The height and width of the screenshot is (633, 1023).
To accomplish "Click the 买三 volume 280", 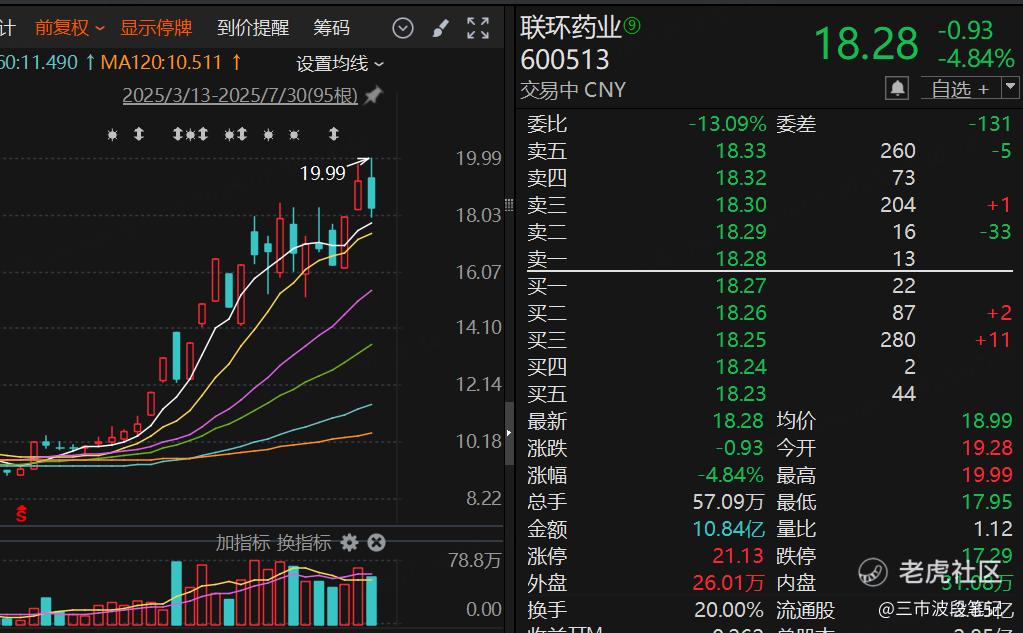I will tap(898, 339).
